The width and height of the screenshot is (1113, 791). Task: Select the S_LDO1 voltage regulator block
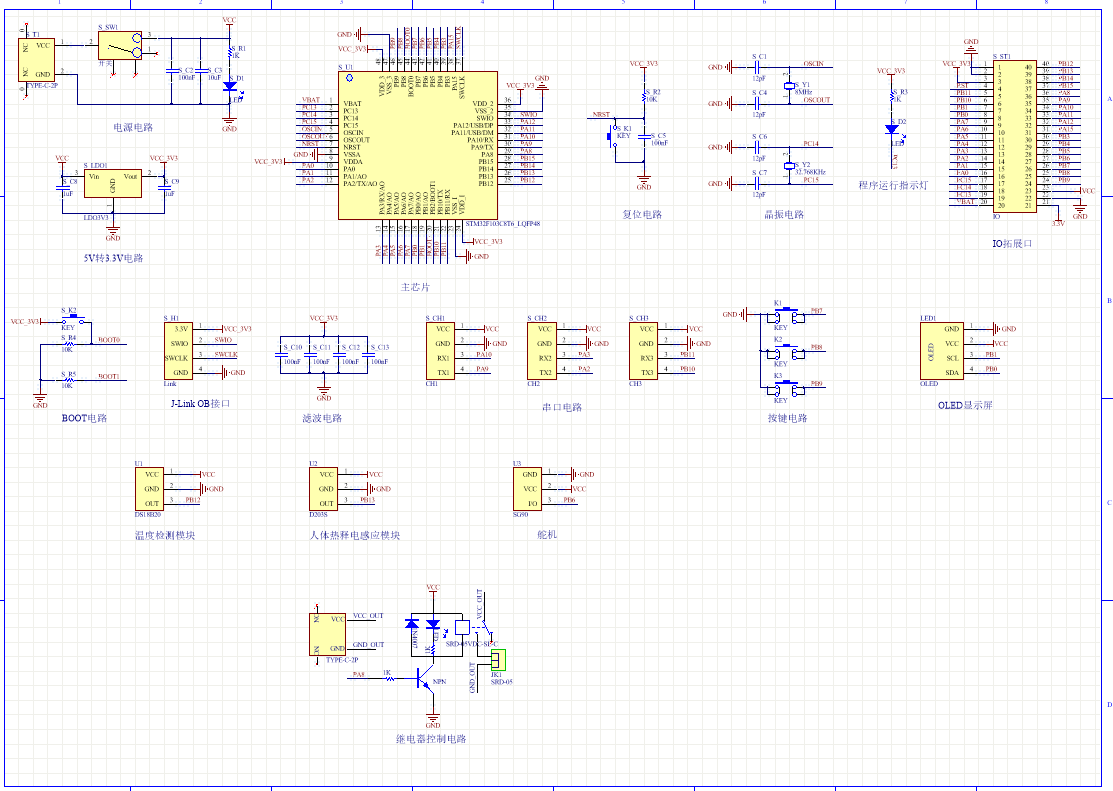(113, 183)
